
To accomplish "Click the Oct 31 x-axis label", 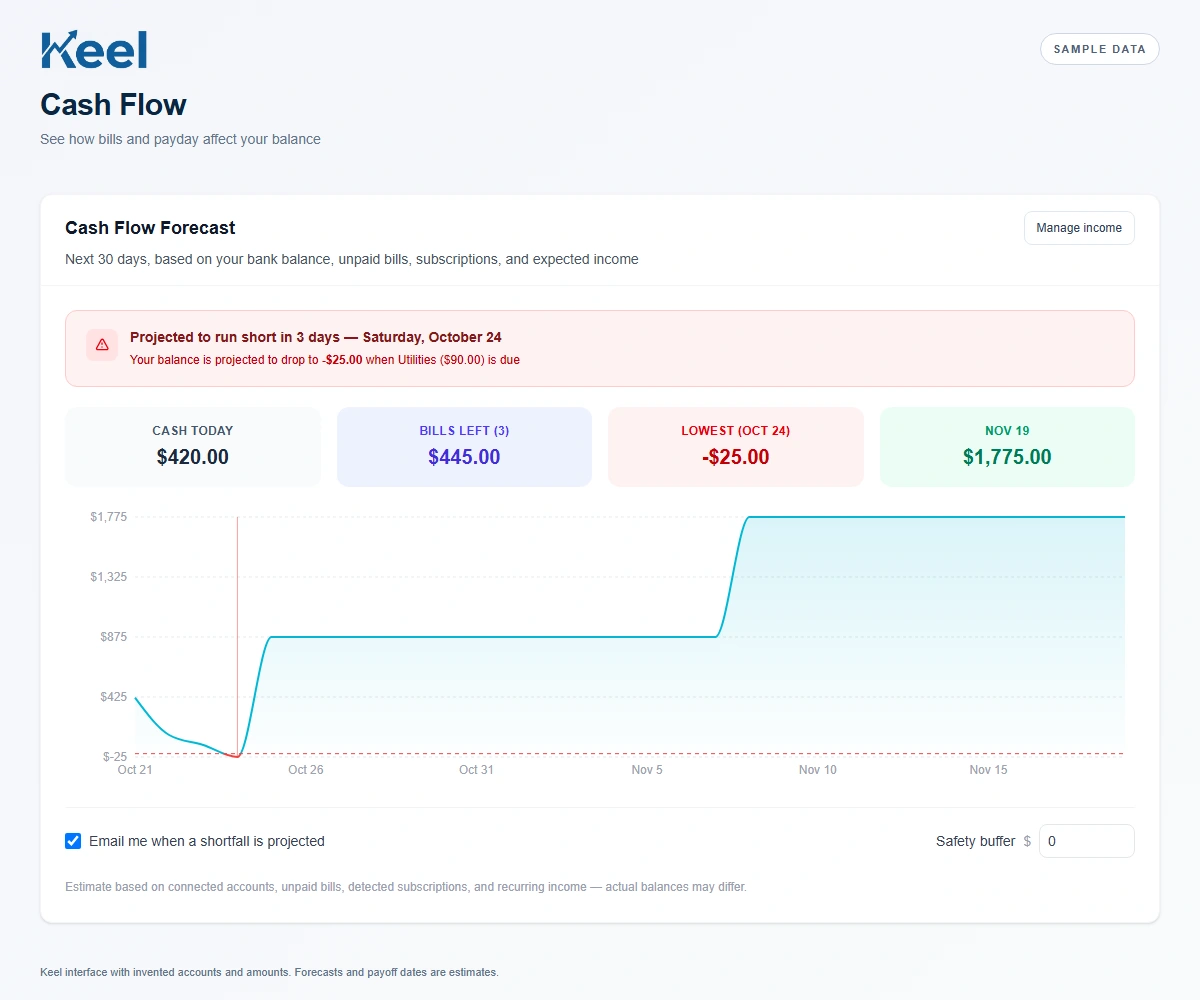I will tap(476, 770).
